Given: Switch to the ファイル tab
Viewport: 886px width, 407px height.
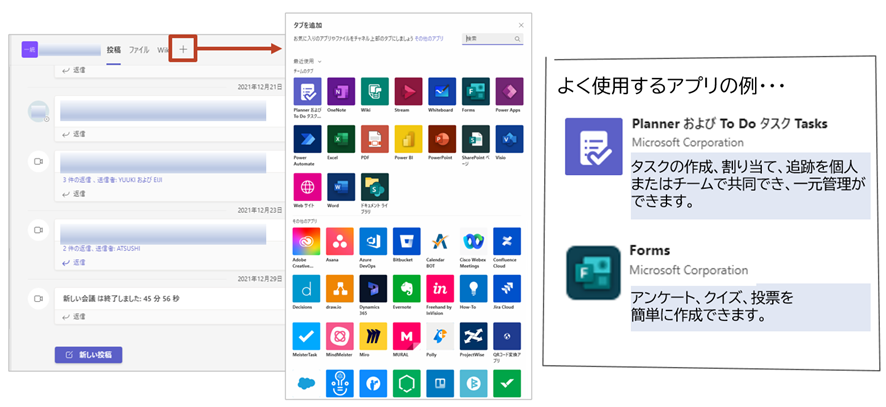Looking at the screenshot, I should [139, 50].
